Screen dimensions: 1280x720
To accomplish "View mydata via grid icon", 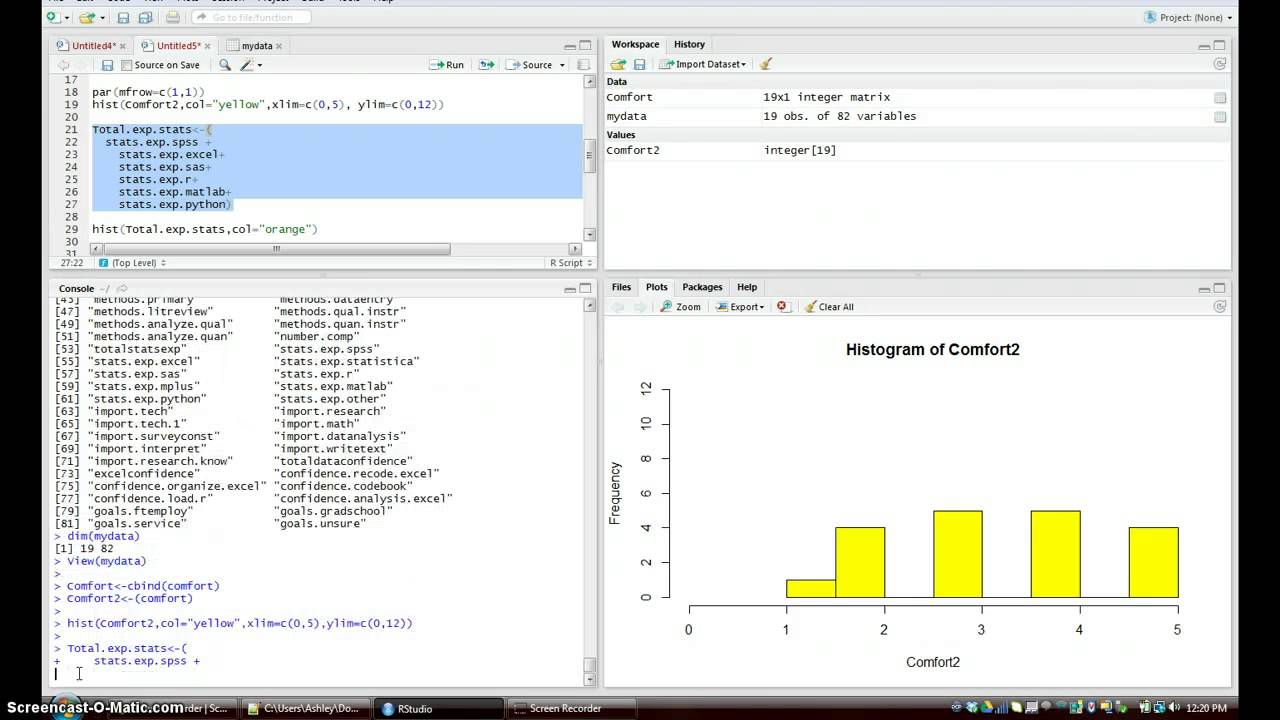I will click(1220, 117).
